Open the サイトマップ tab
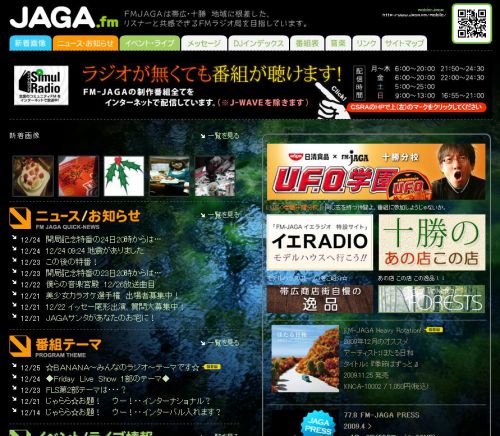The height and width of the screenshot is (436, 500). [404, 43]
